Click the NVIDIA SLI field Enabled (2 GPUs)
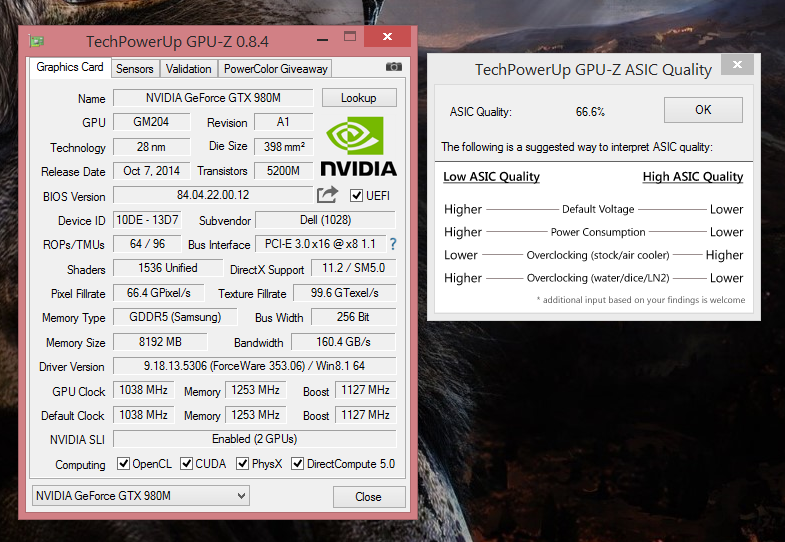 (x=254, y=439)
